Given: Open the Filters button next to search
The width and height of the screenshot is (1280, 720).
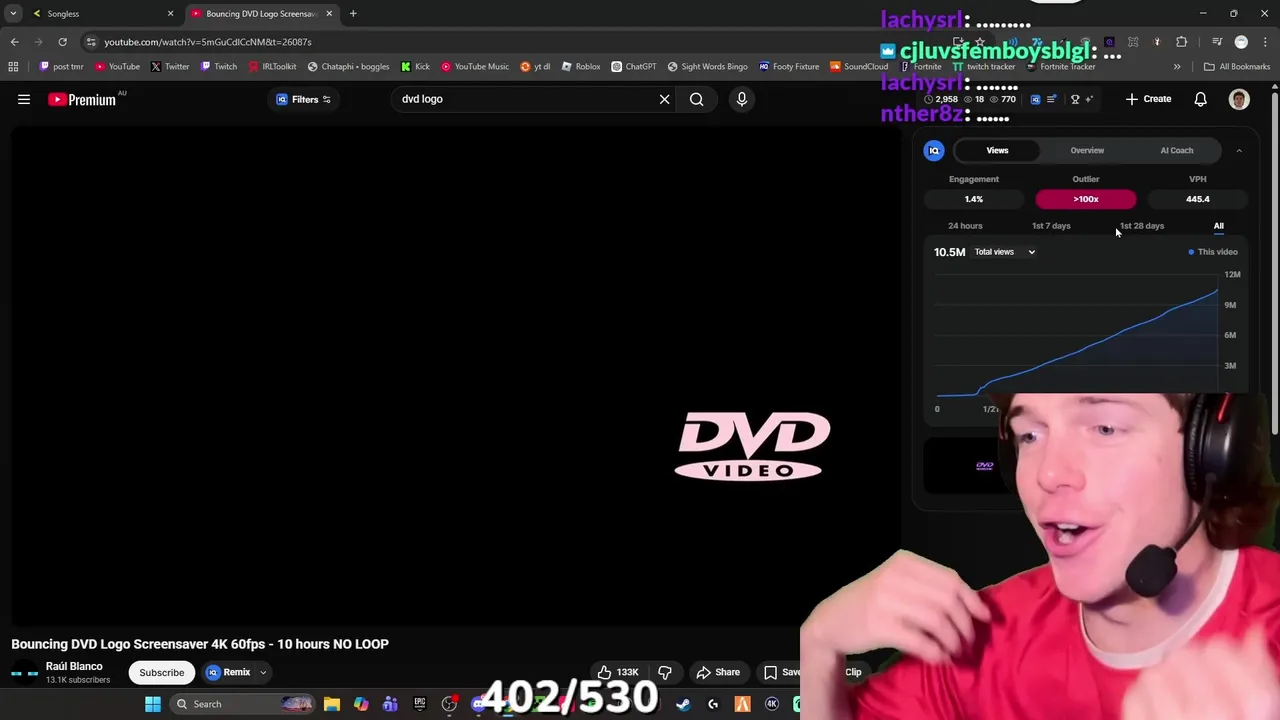Looking at the screenshot, I should click(304, 99).
